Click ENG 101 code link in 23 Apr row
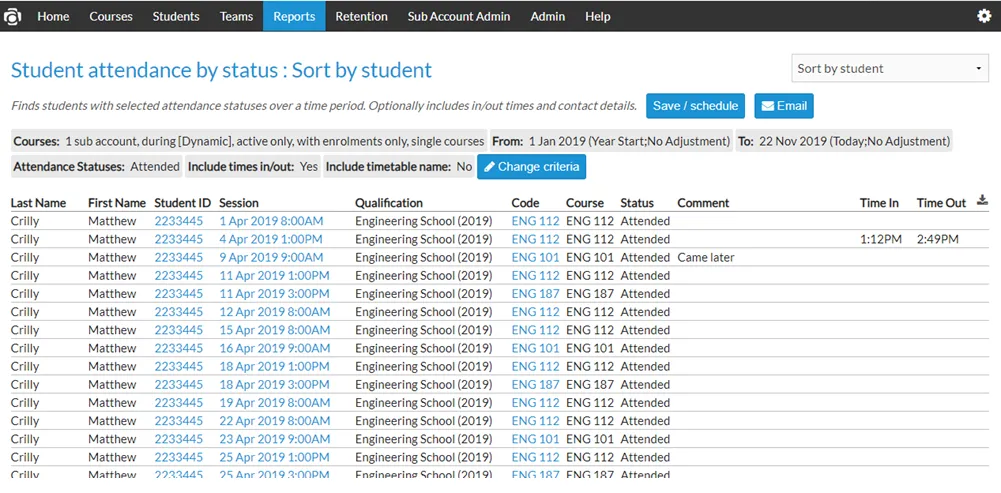Image resolution: width=1001 pixels, height=493 pixels. click(x=535, y=439)
